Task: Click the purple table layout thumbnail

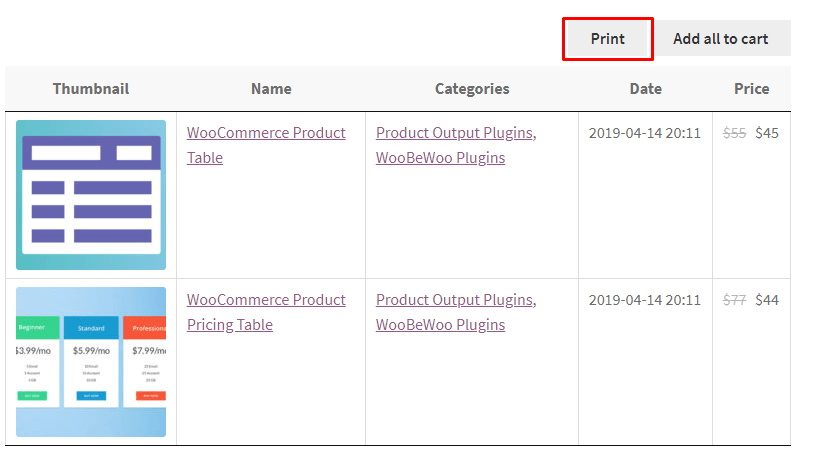Action: click(x=91, y=195)
